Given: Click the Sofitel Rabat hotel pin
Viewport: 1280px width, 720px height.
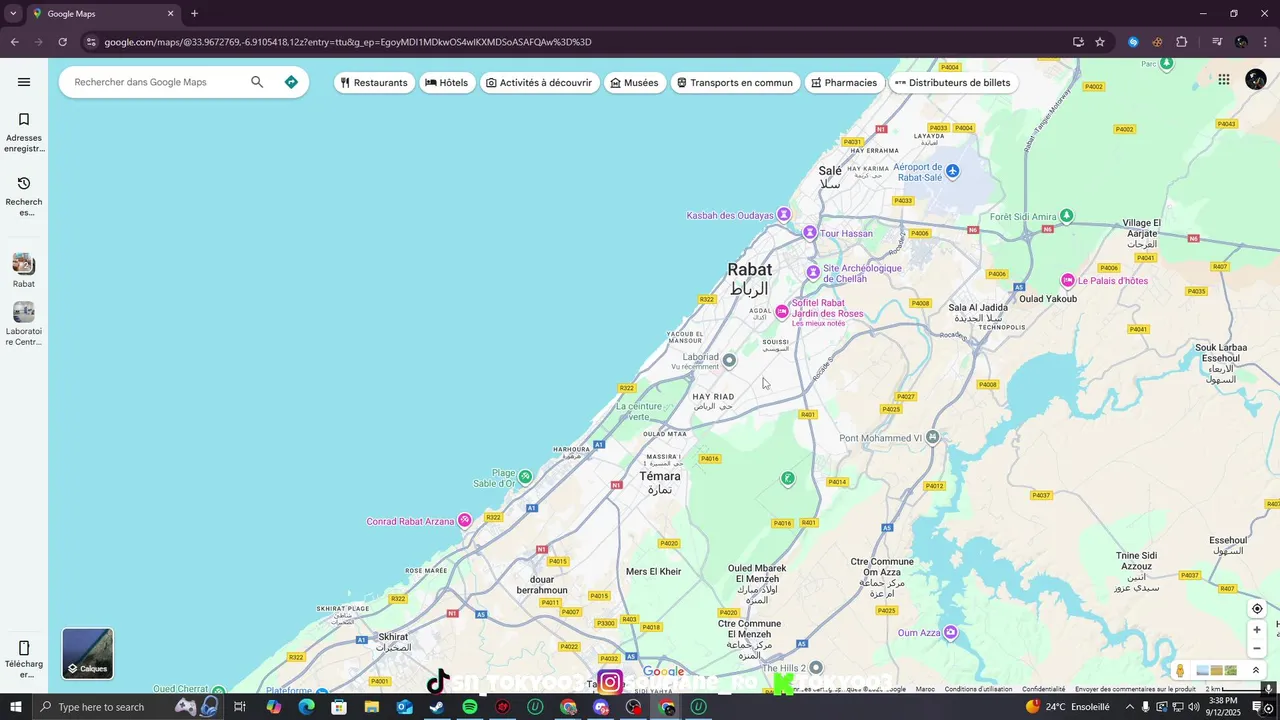Looking at the screenshot, I should point(782,312).
